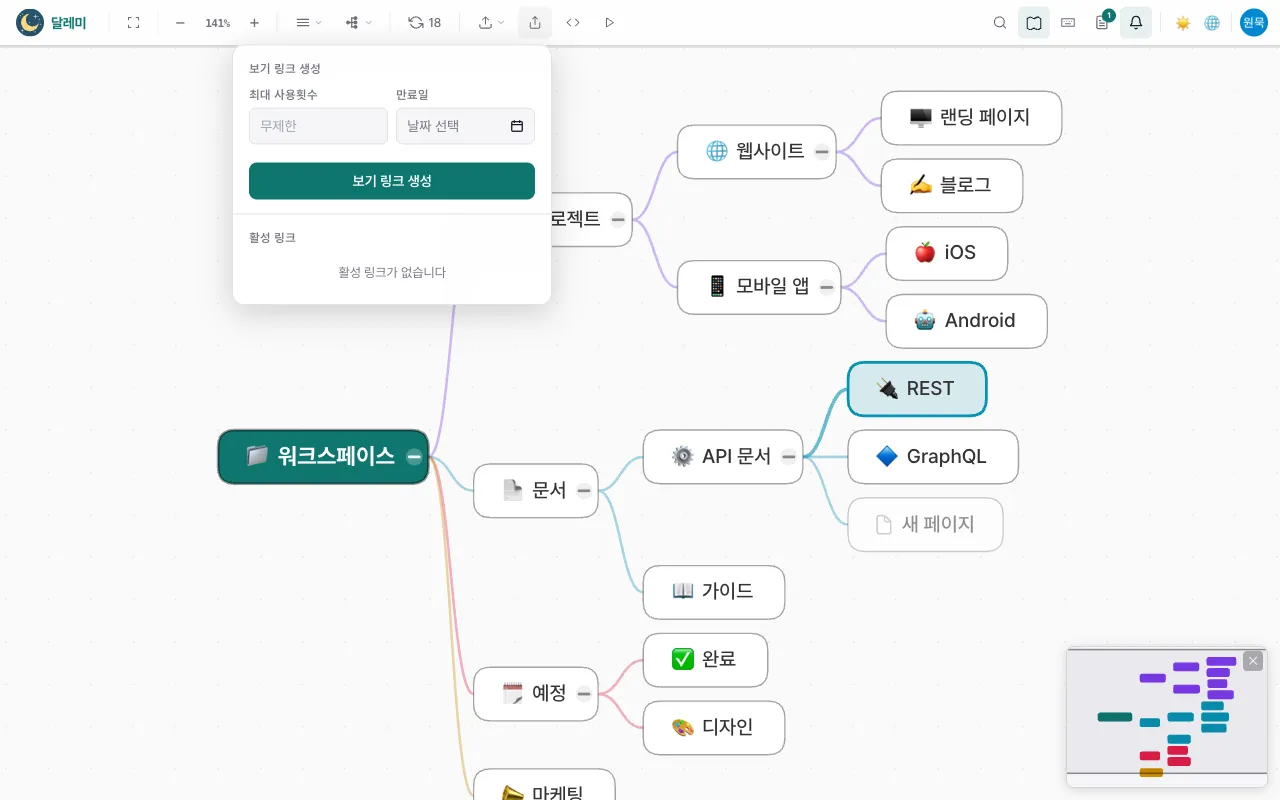Select the 블로그 node
Viewport: 1280px width, 800px height.
click(x=952, y=186)
